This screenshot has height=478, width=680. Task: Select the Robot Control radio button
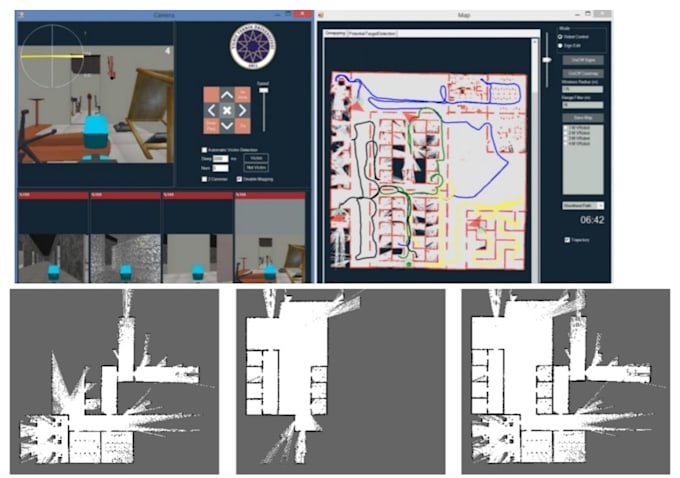pos(560,37)
